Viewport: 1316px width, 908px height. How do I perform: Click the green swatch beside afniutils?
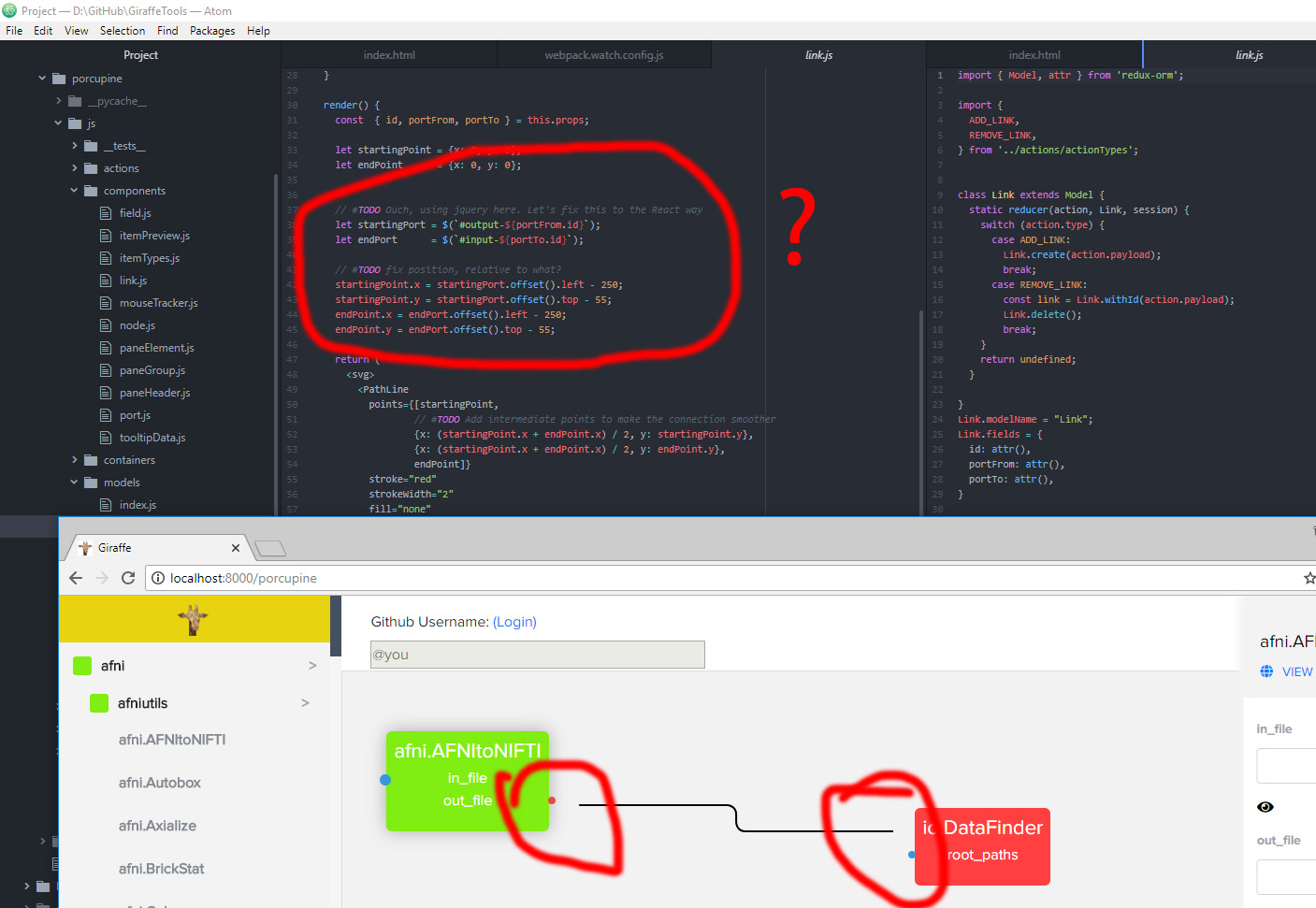pos(99,702)
